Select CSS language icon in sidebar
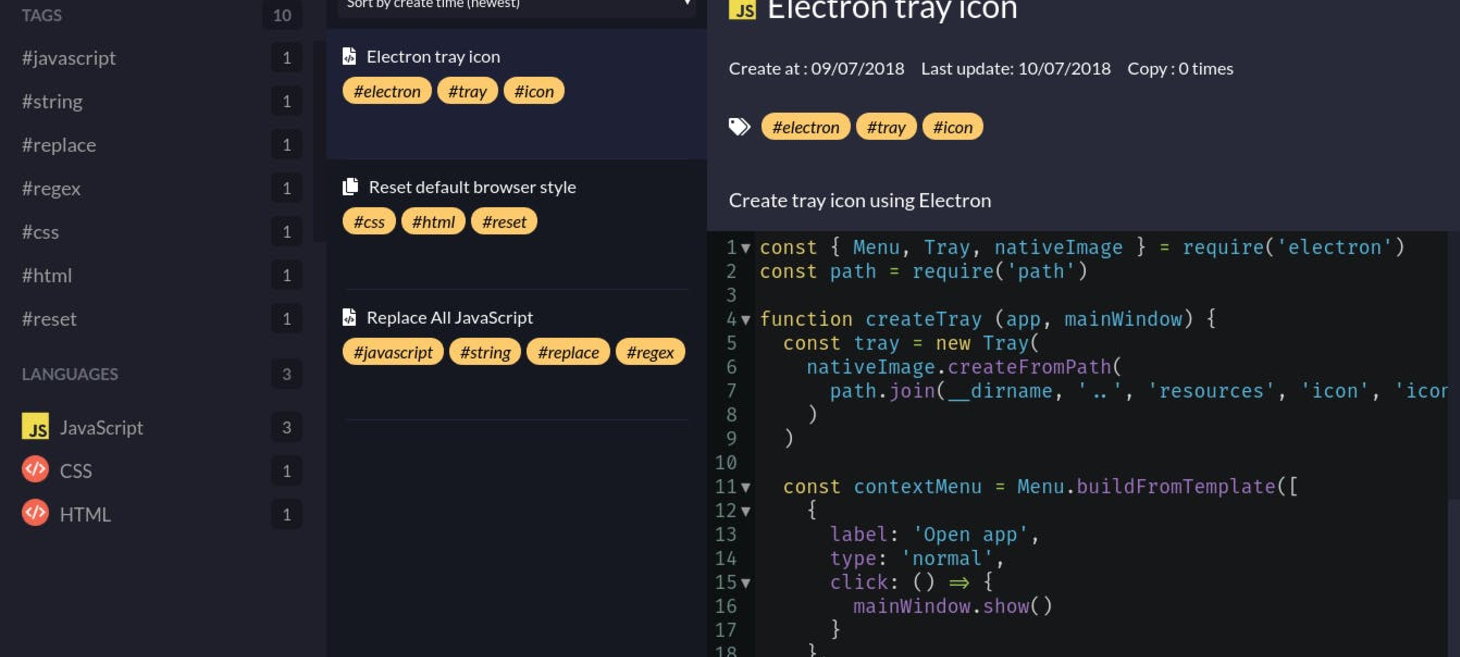This screenshot has height=657, width=1460. tap(35, 470)
